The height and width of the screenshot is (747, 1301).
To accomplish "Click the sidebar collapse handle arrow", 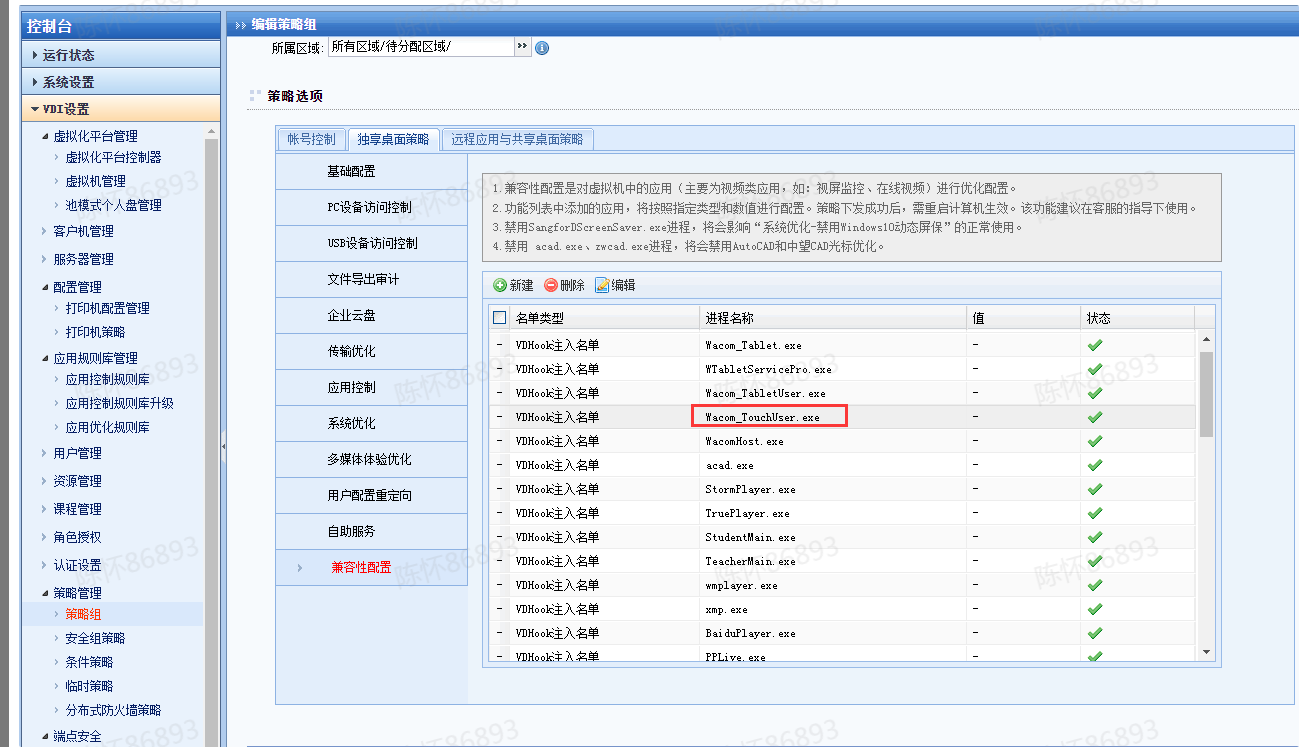I will (223, 445).
